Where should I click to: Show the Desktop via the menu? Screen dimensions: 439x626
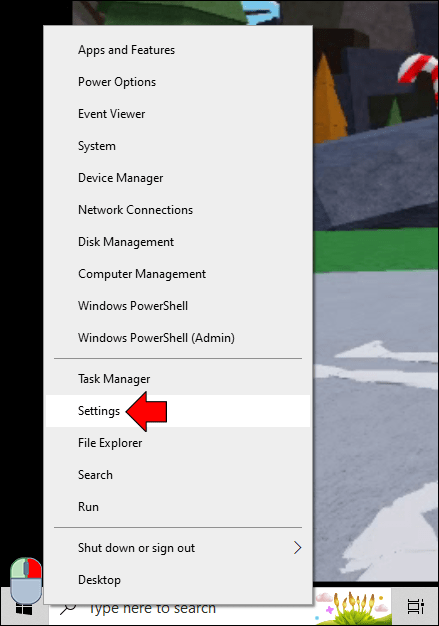178,580
